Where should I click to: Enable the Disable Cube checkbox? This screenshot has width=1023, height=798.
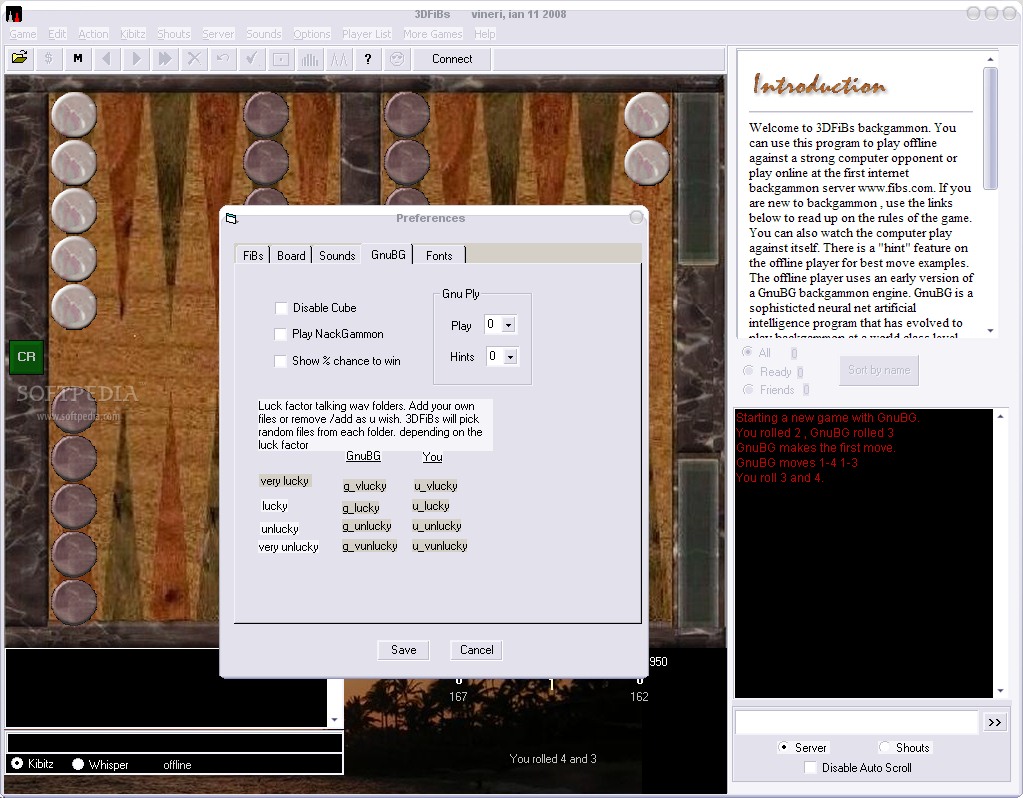[281, 308]
